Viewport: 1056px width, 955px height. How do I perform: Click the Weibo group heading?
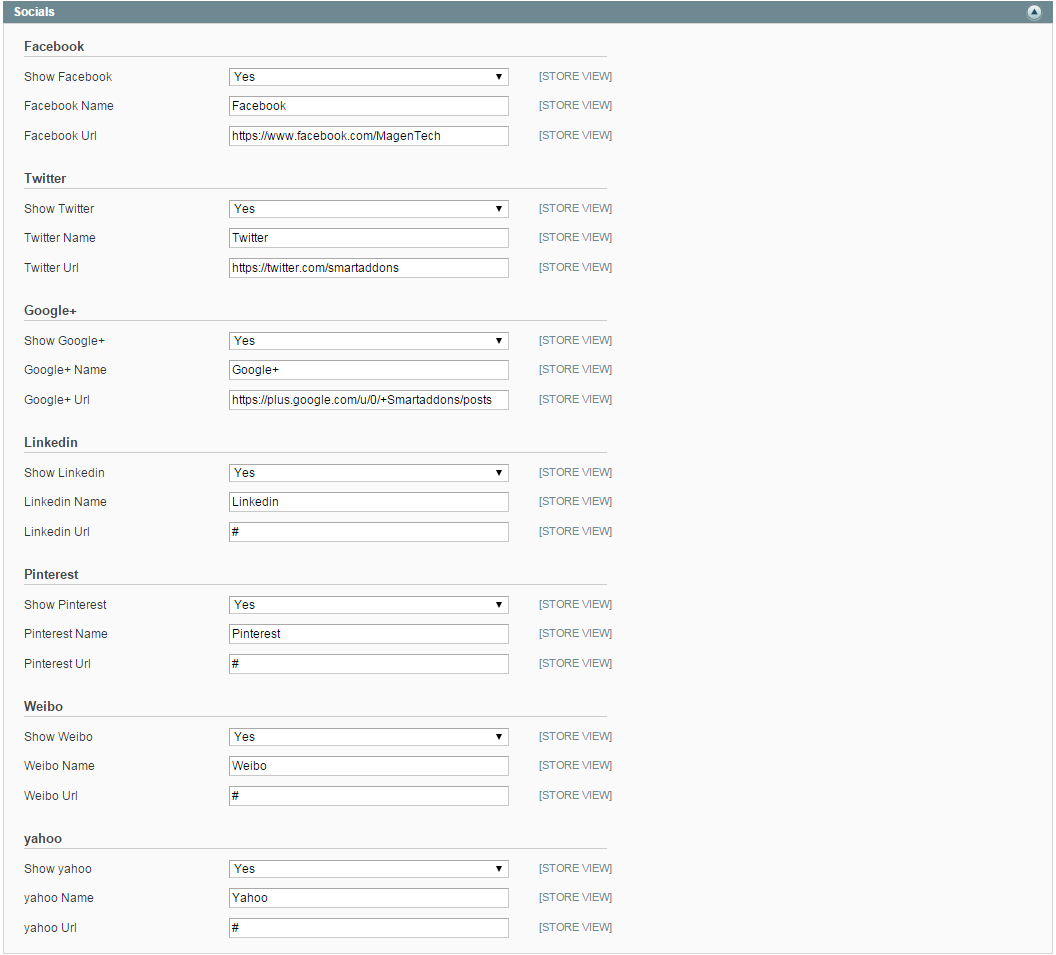(43, 706)
